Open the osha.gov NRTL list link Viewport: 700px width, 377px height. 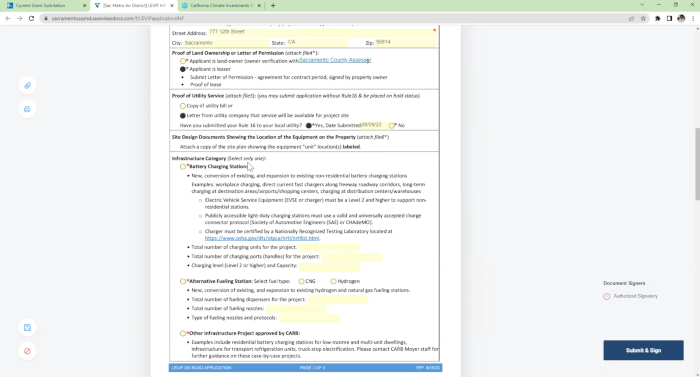click(x=262, y=238)
